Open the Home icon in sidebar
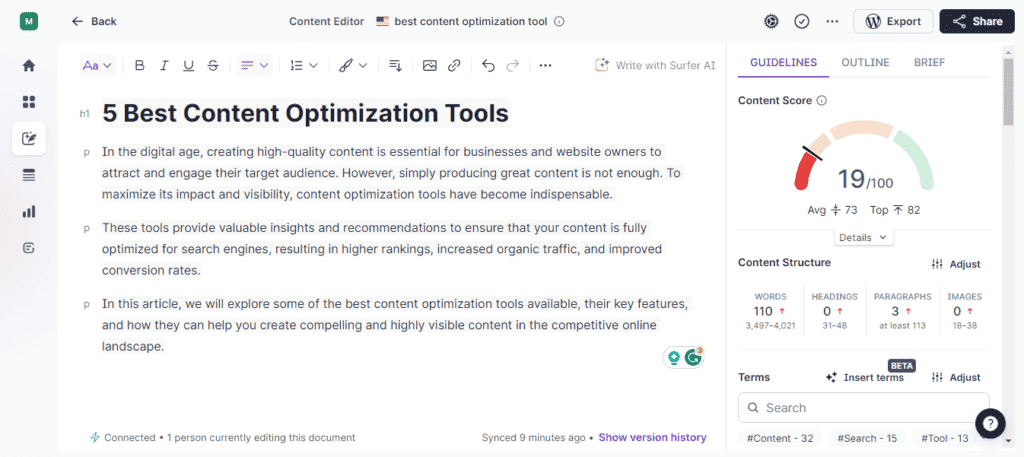1024x457 pixels. tap(29, 65)
